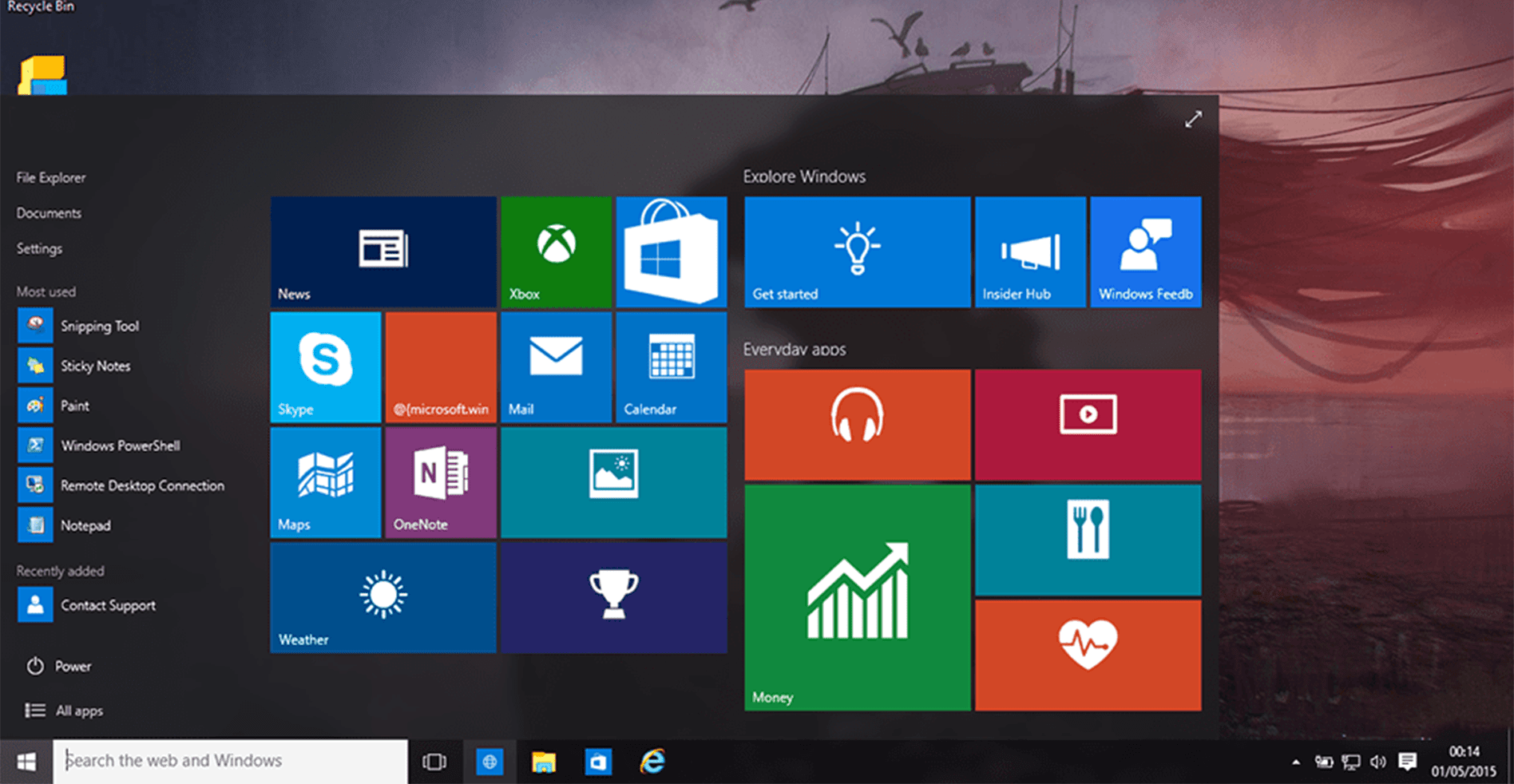Click the Sticky Notes icon
Image resolution: width=1514 pixels, height=784 pixels.
[x=35, y=366]
